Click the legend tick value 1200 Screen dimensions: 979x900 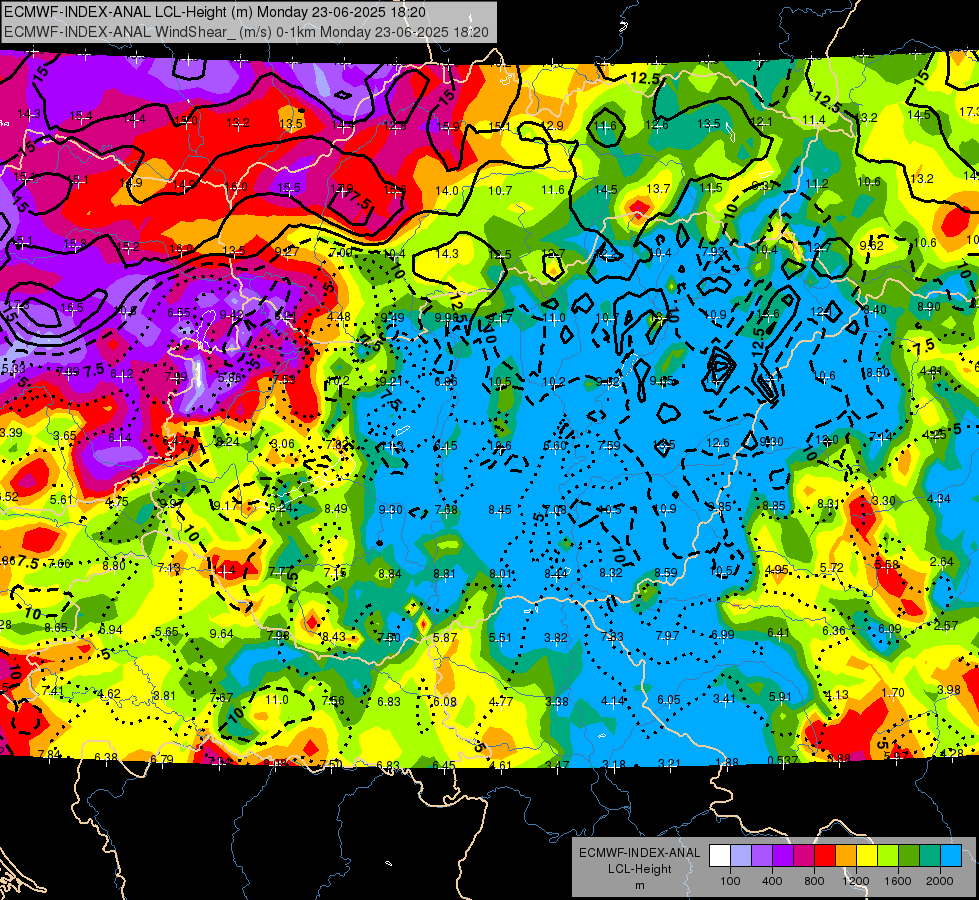[856, 881]
